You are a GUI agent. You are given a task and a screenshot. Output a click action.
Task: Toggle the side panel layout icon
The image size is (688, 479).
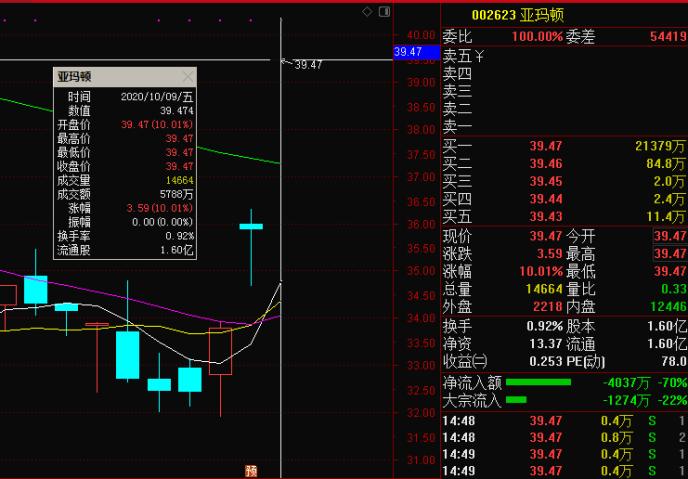coord(384,12)
